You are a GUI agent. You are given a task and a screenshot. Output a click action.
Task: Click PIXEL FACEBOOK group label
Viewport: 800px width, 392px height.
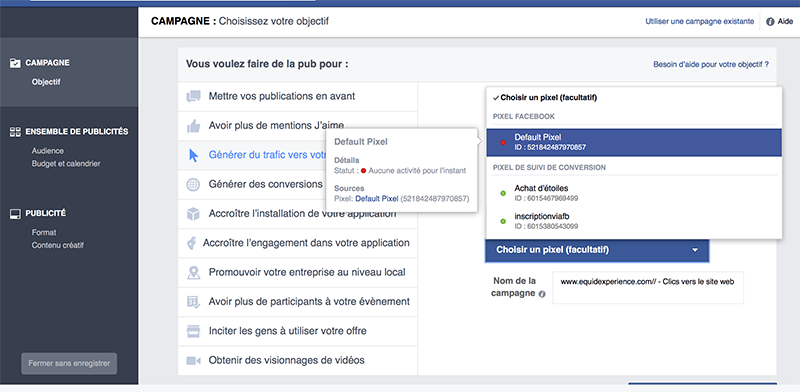coord(524,116)
